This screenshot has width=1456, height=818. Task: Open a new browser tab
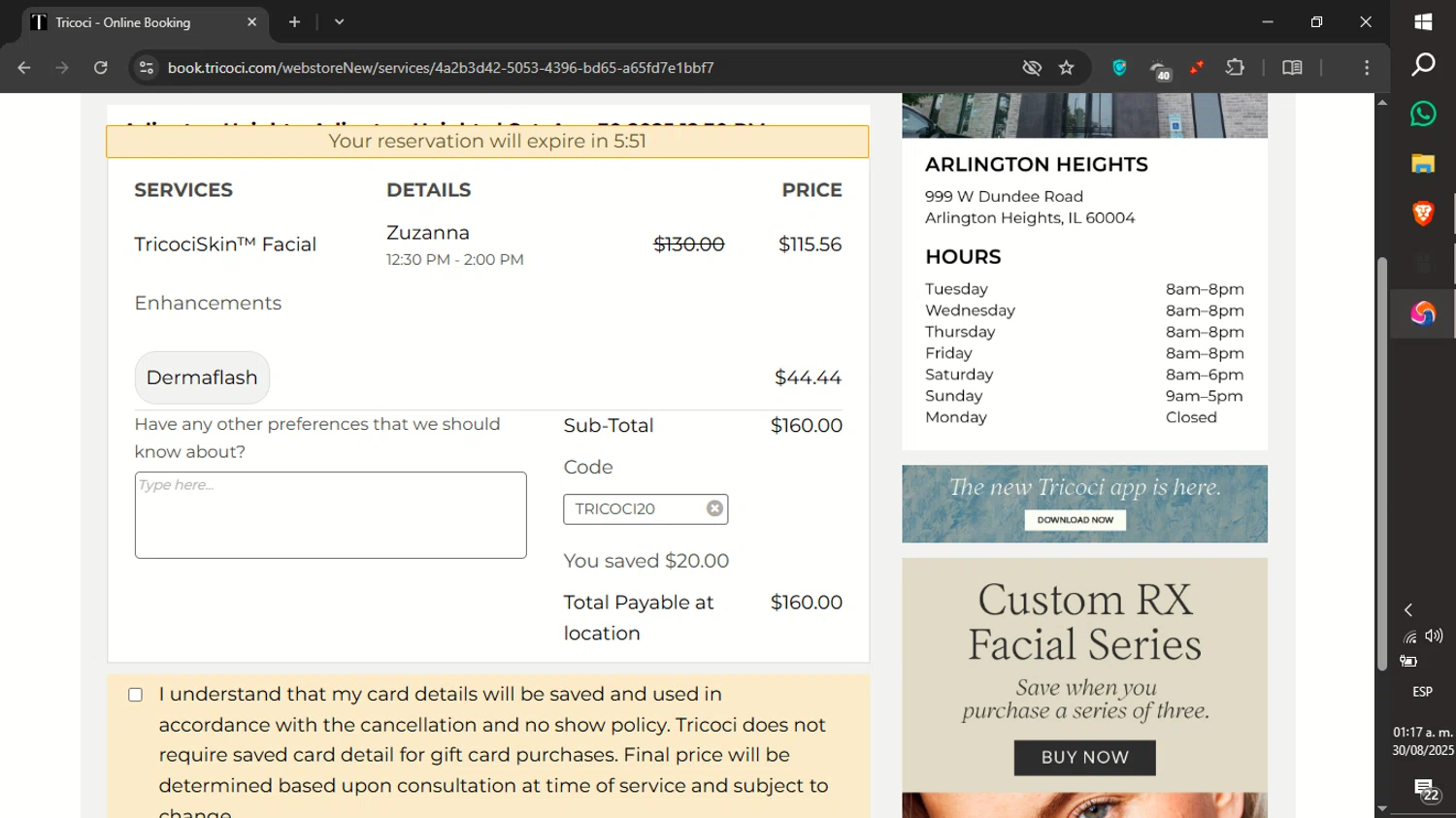(x=294, y=21)
